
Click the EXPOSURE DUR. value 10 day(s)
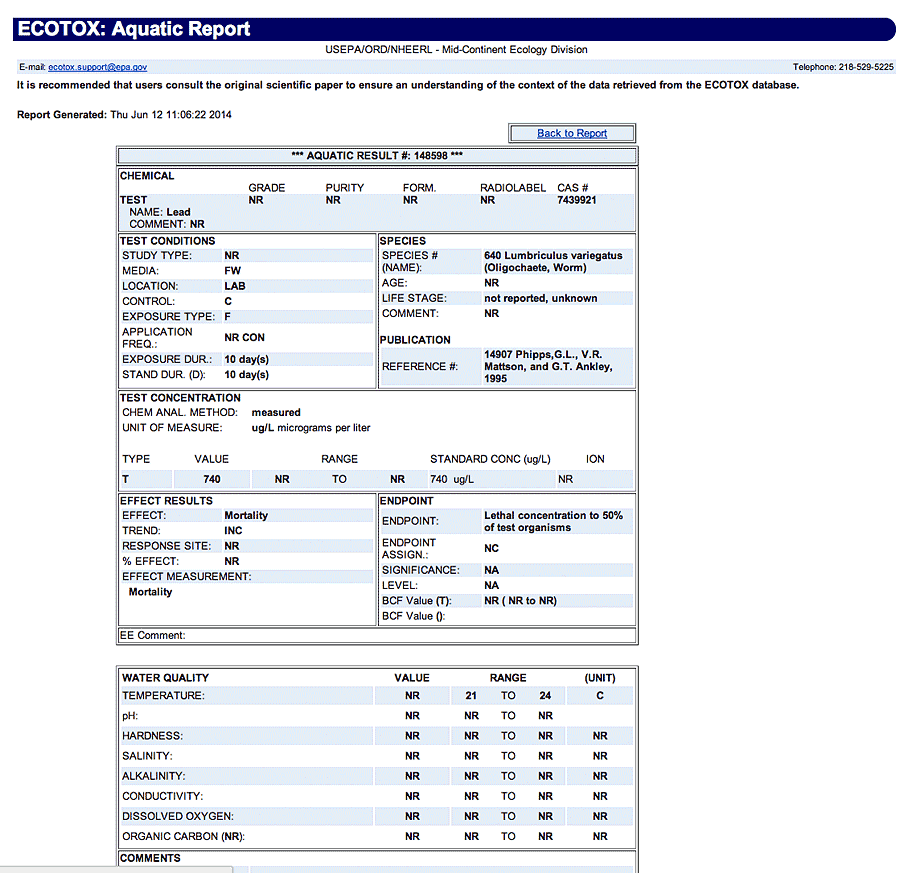(x=246, y=359)
